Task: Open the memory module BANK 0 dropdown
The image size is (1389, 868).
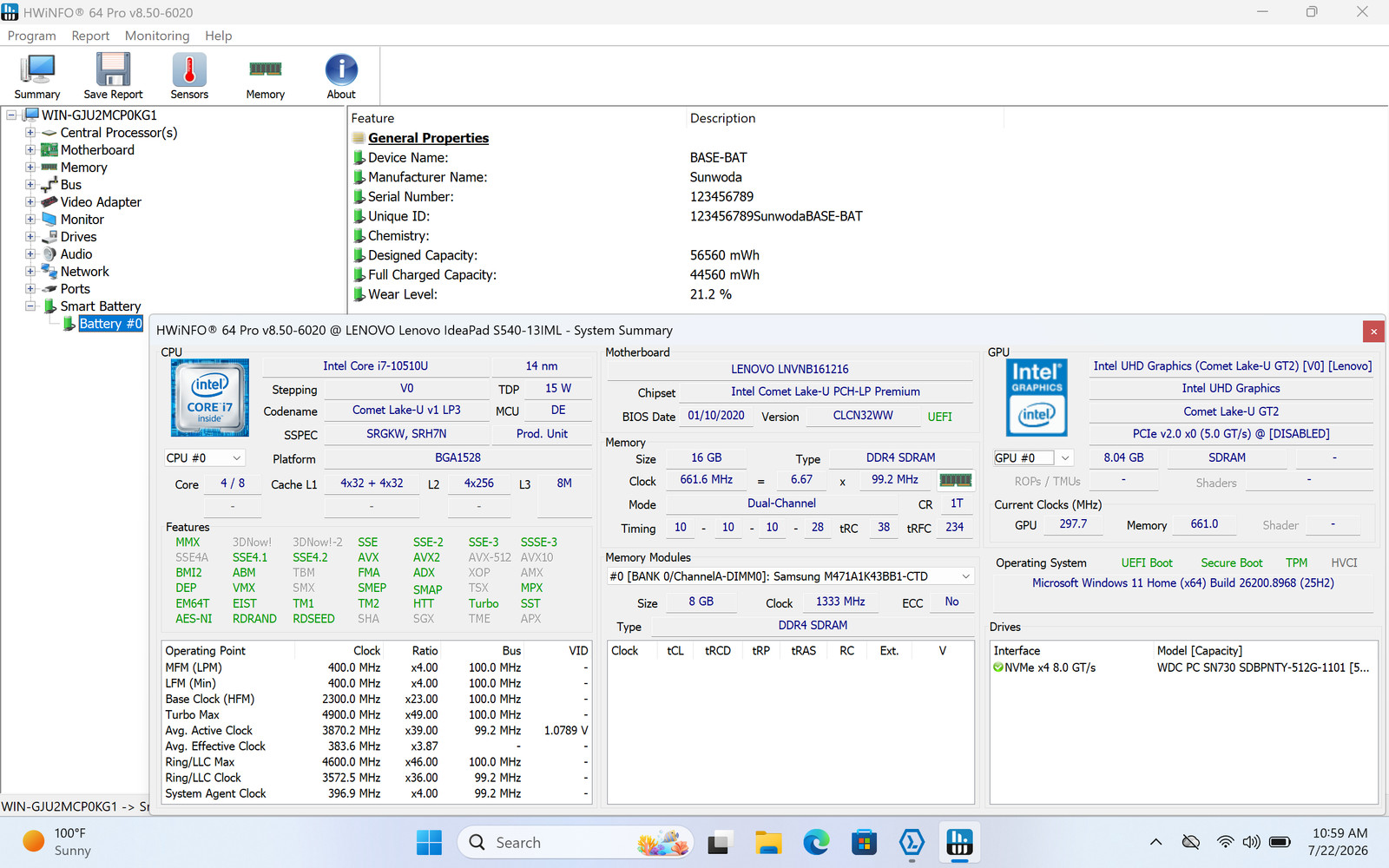Action: click(x=789, y=576)
